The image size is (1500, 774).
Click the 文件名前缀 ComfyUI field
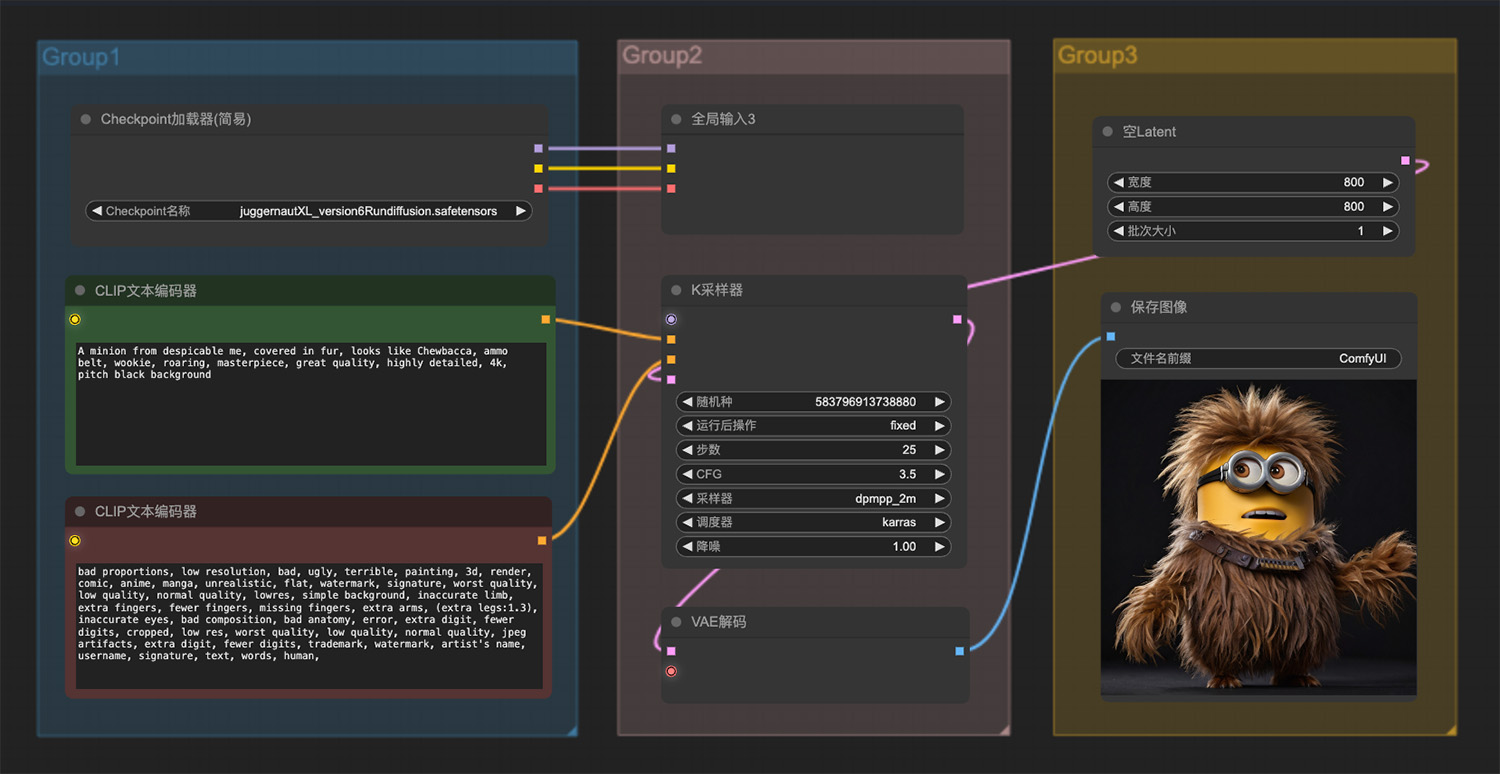1258,359
